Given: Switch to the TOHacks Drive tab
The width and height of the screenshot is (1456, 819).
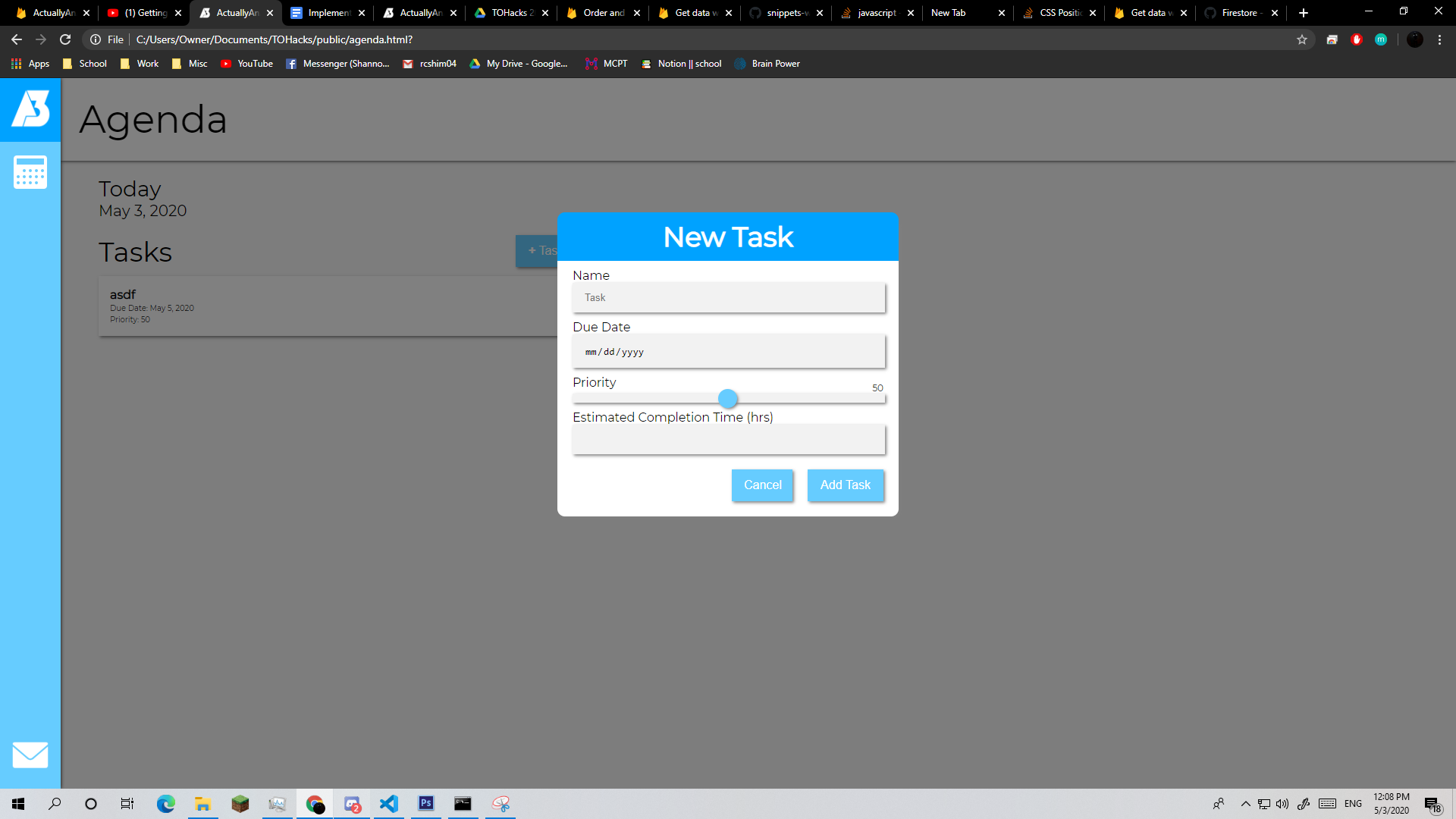Looking at the screenshot, I should pos(511,13).
